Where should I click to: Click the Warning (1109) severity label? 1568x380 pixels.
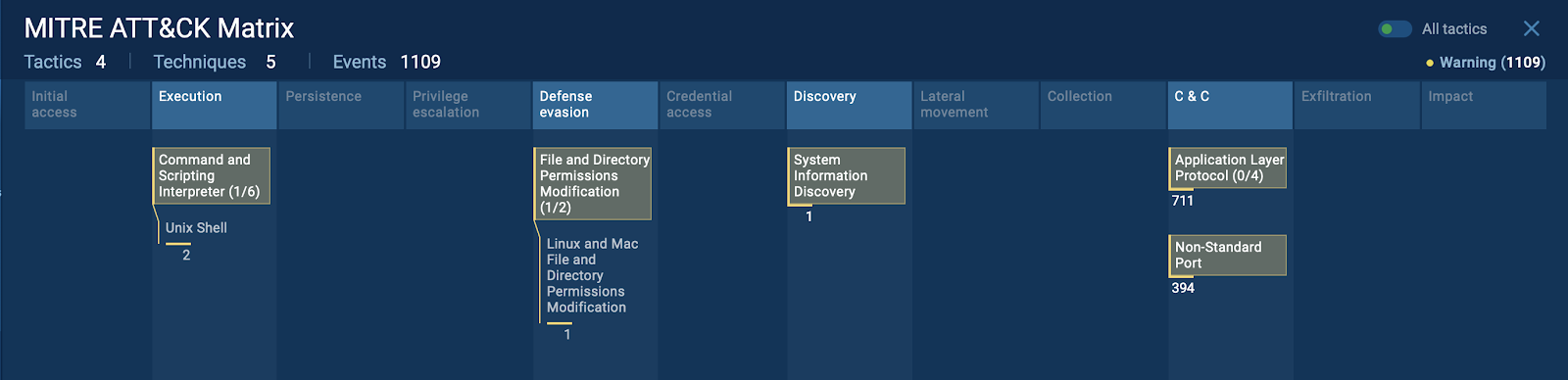coord(1486,63)
